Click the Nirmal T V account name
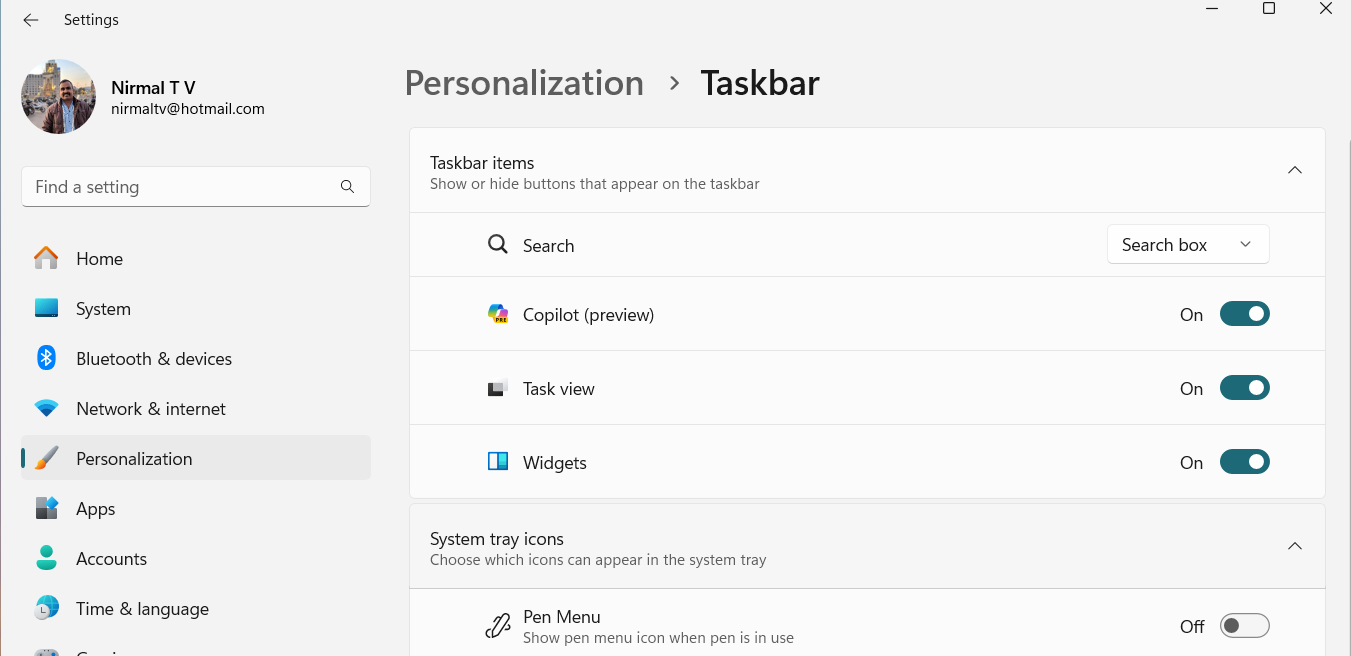This screenshot has height=656, width=1351. pos(153,88)
